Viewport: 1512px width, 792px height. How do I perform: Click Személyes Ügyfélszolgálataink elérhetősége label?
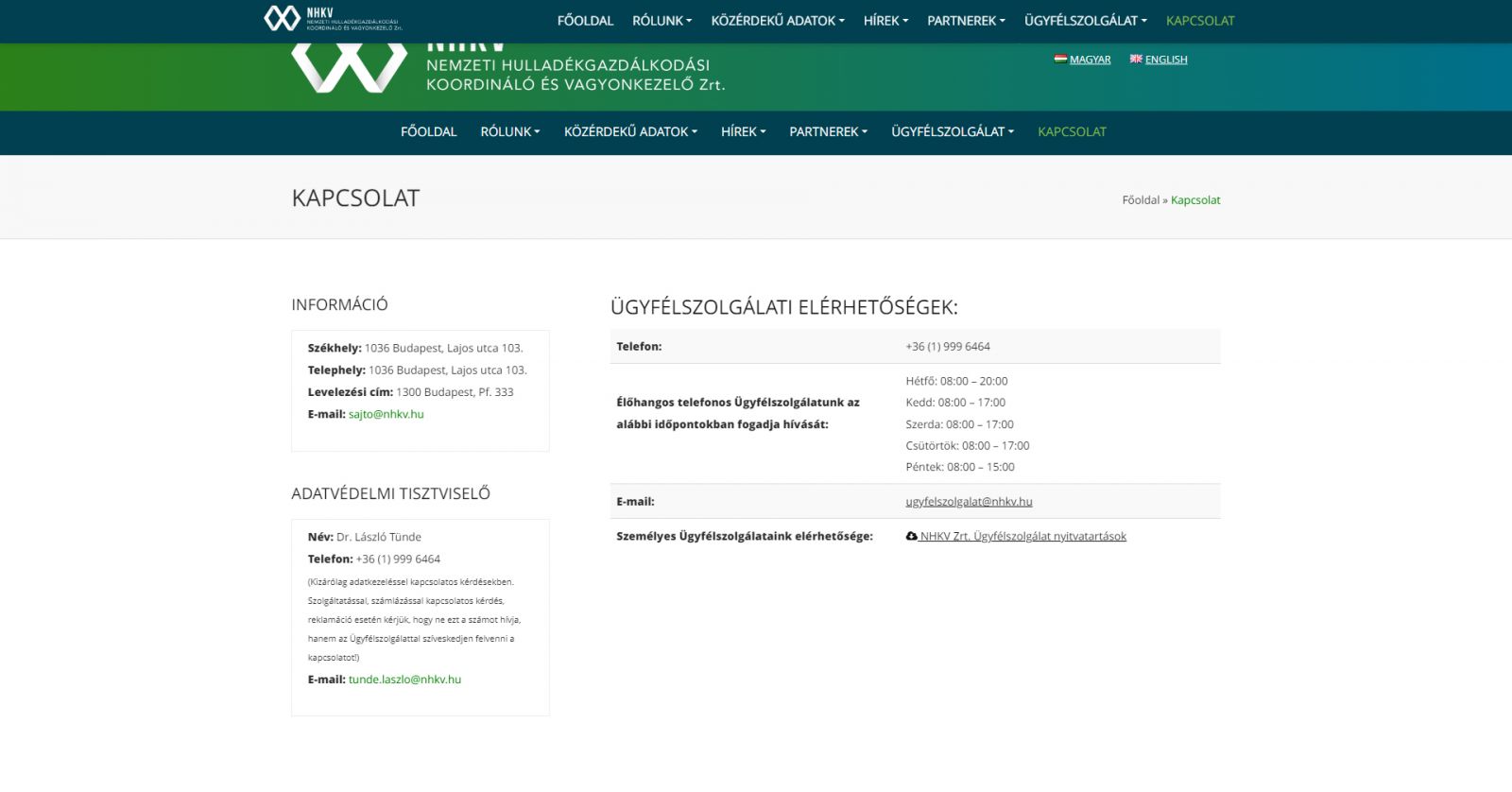[x=745, y=536]
